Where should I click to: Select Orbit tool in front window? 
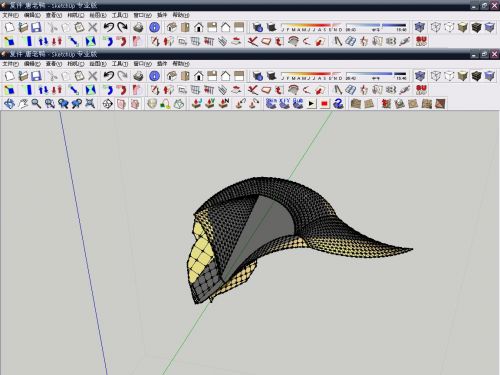coord(9,104)
